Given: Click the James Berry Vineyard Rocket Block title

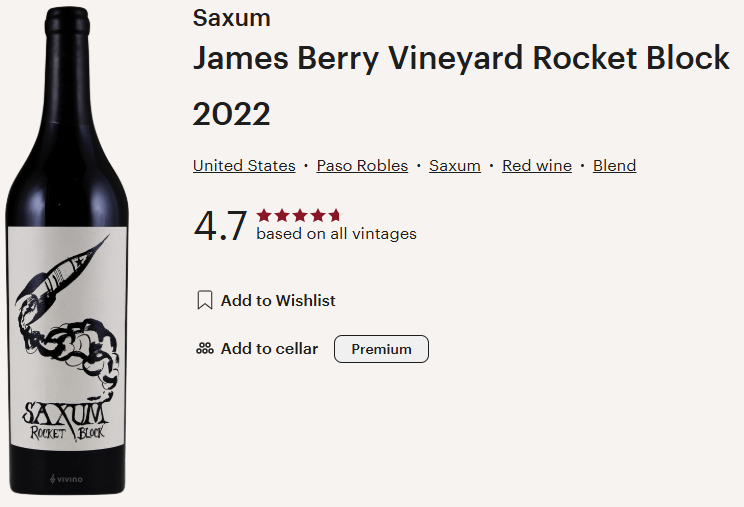Looking at the screenshot, I should 461,58.
